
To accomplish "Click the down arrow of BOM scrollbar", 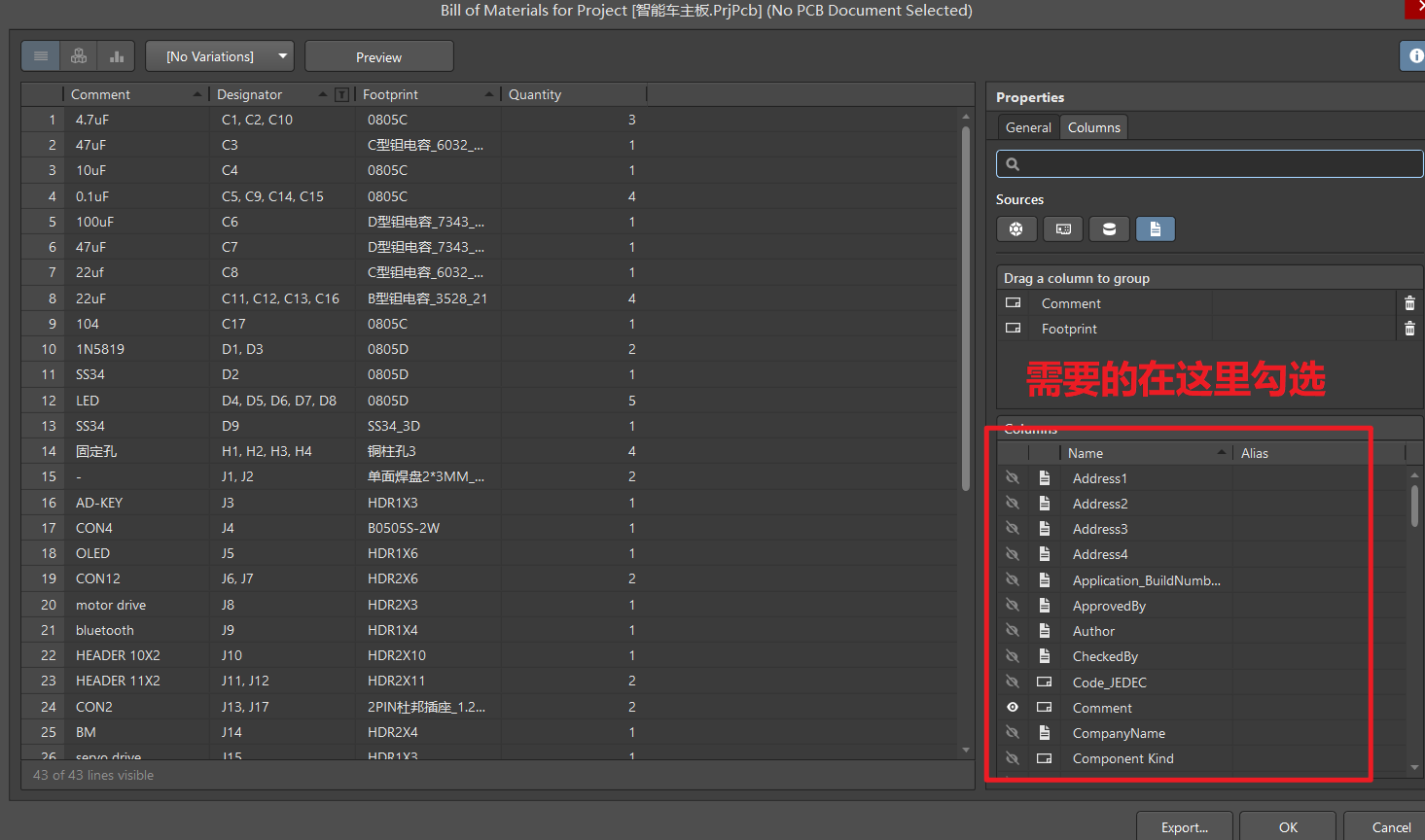I will pos(966,750).
